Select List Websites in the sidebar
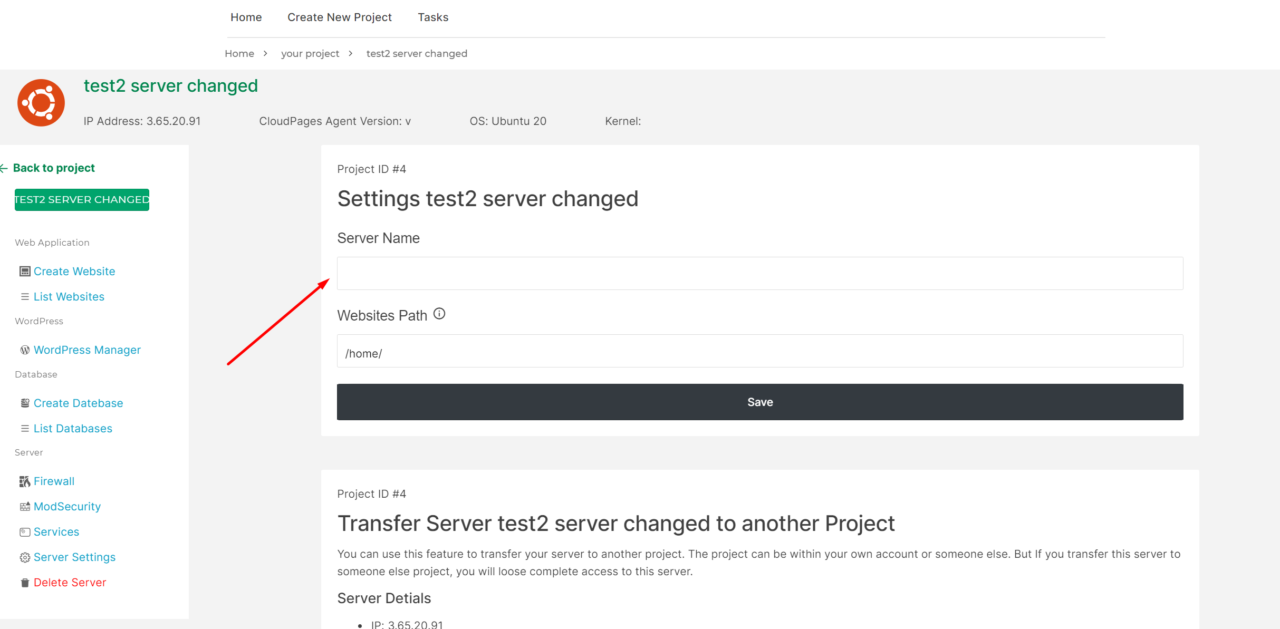 pyautogui.click(x=69, y=296)
